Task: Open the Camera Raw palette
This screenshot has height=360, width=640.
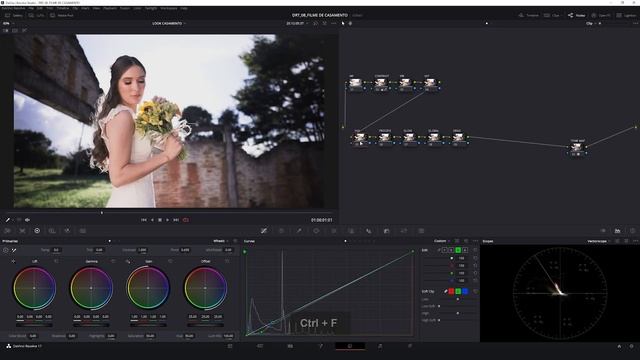Action: click(7, 231)
